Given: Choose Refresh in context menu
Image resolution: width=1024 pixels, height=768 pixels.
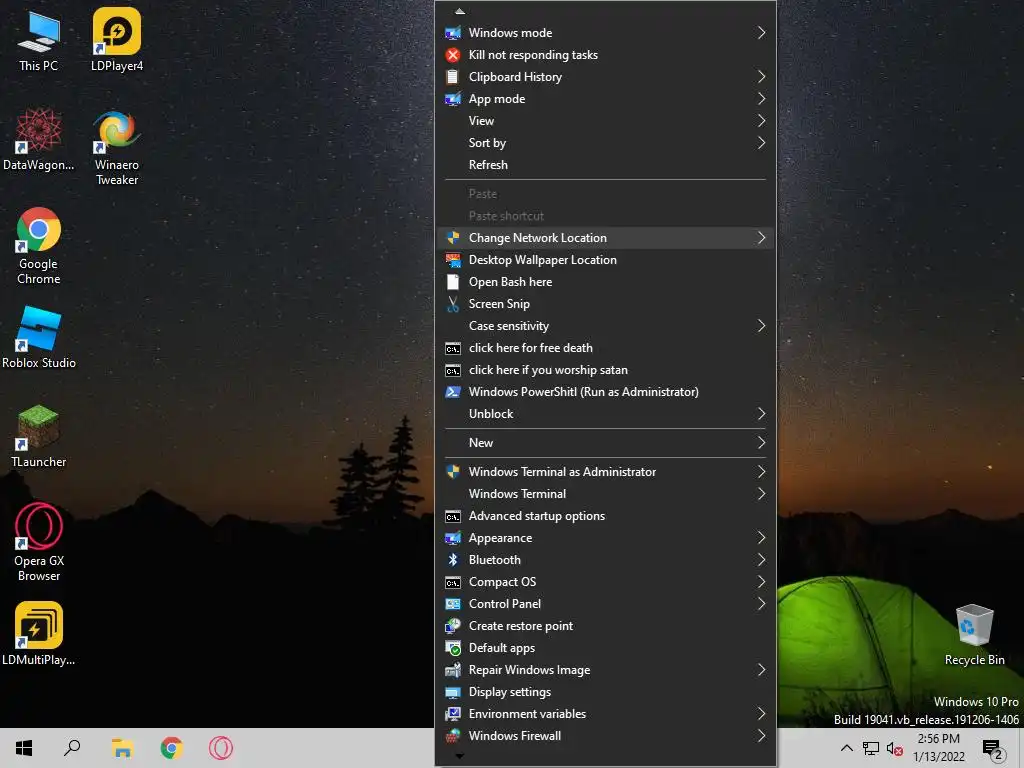Looking at the screenshot, I should coord(605,165).
